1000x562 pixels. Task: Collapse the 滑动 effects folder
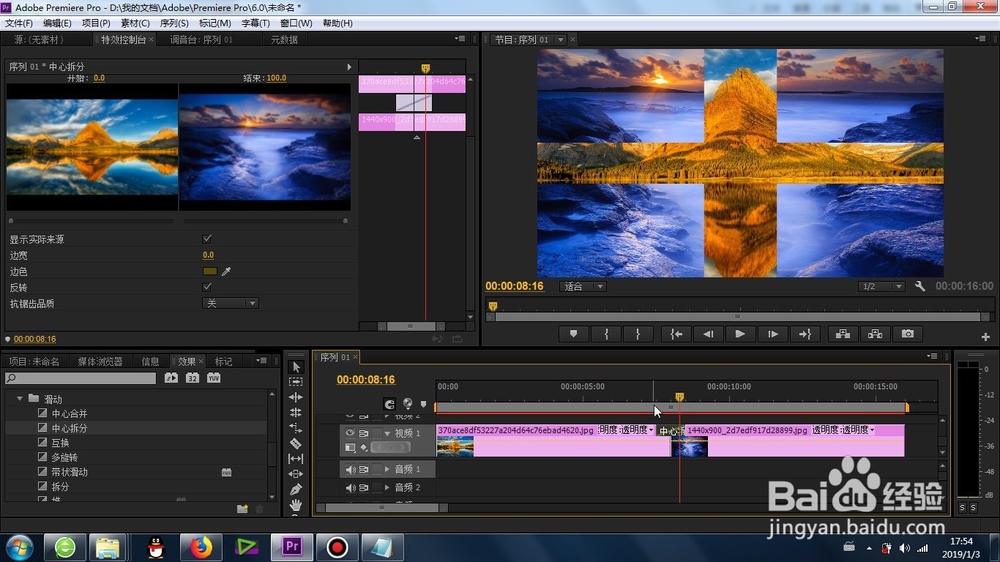pyautogui.click(x=20, y=399)
